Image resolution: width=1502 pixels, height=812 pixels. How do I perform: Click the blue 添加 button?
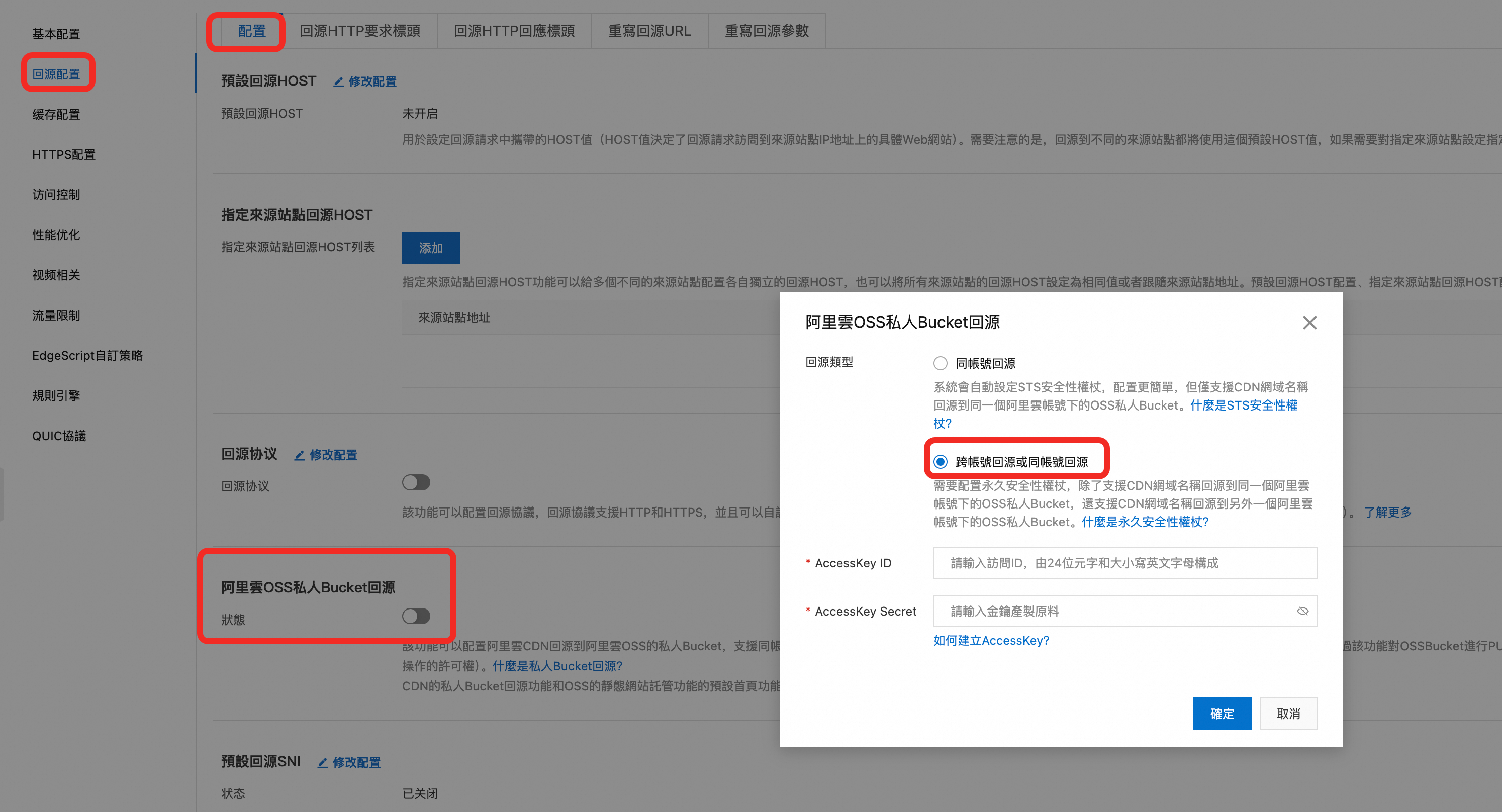pos(430,248)
